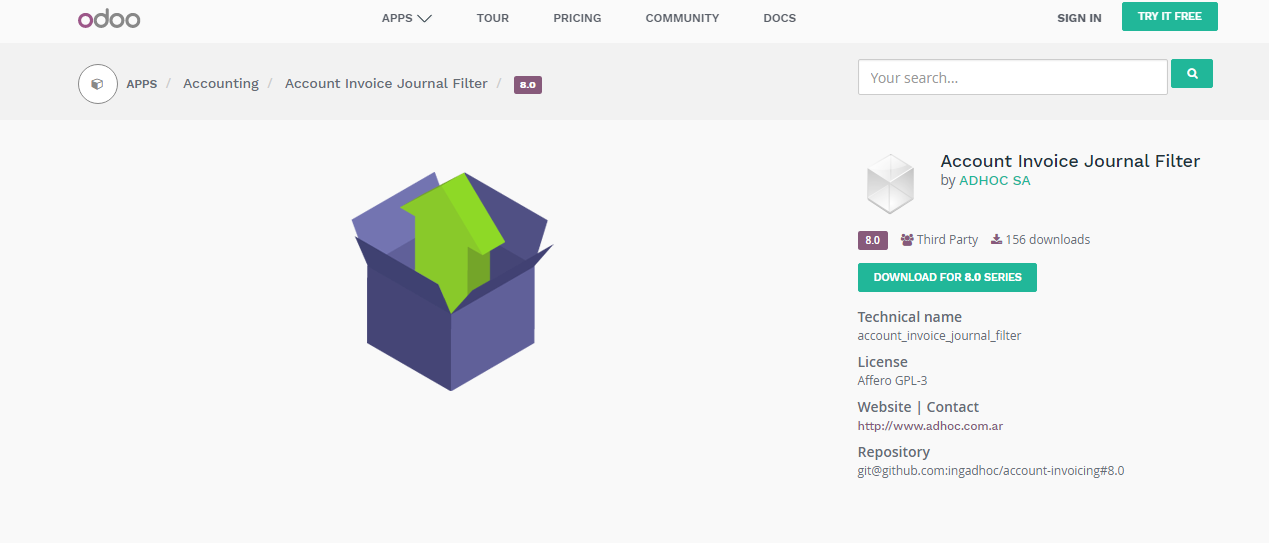Open the TOUR page

(x=493, y=18)
